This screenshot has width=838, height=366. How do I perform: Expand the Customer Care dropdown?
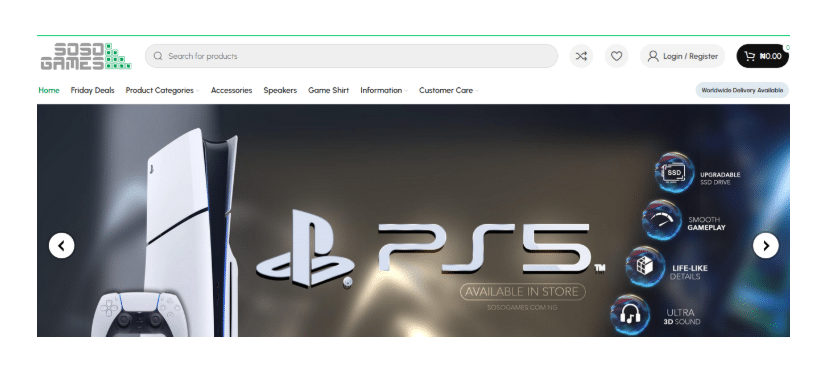coord(448,90)
